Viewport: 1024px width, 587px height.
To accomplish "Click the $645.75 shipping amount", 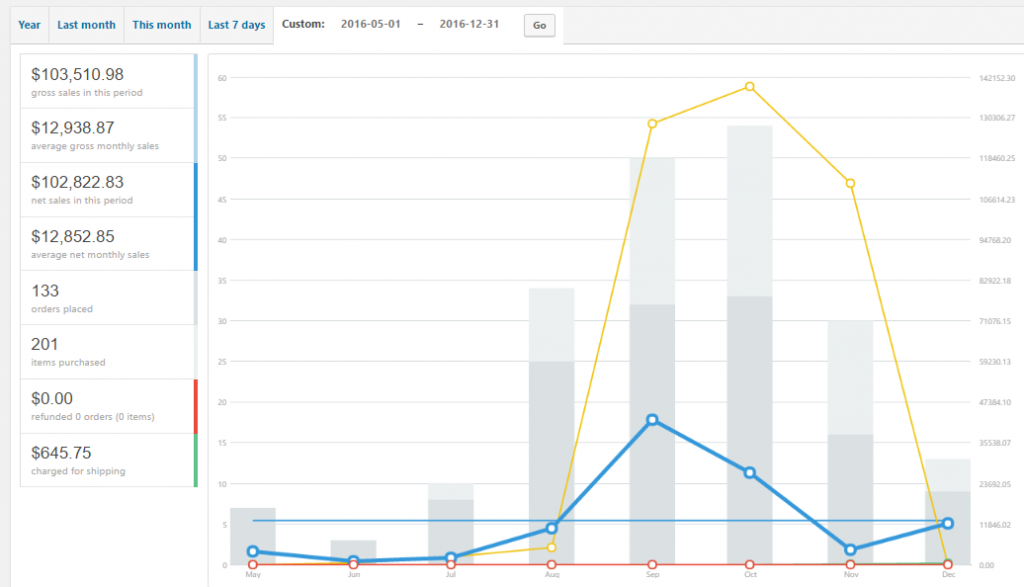I will pyautogui.click(x=61, y=452).
